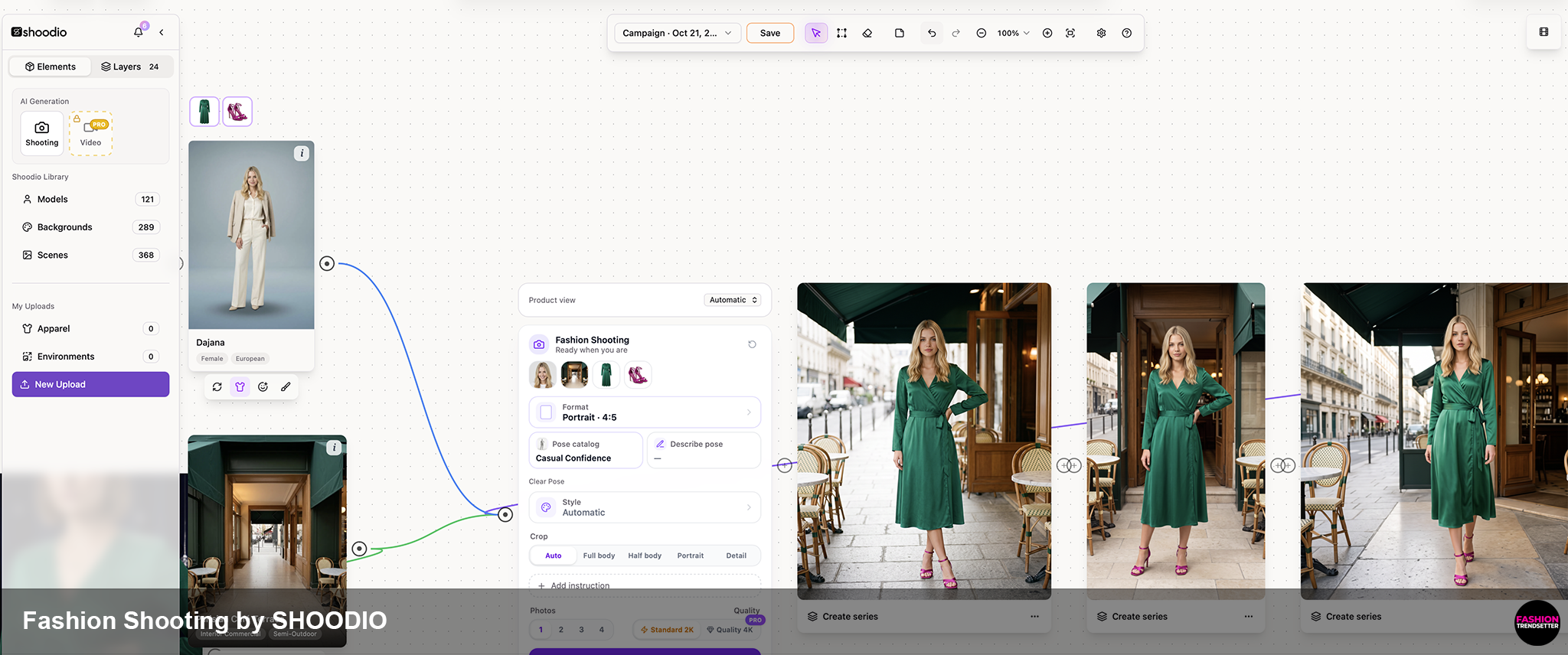This screenshot has width=1568, height=655.
Task: Zoom in with the plus icon
Action: click(x=1047, y=33)
